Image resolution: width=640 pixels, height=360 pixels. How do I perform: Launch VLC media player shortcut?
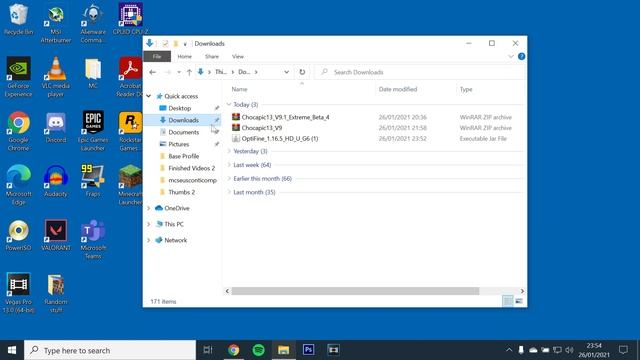56,77
